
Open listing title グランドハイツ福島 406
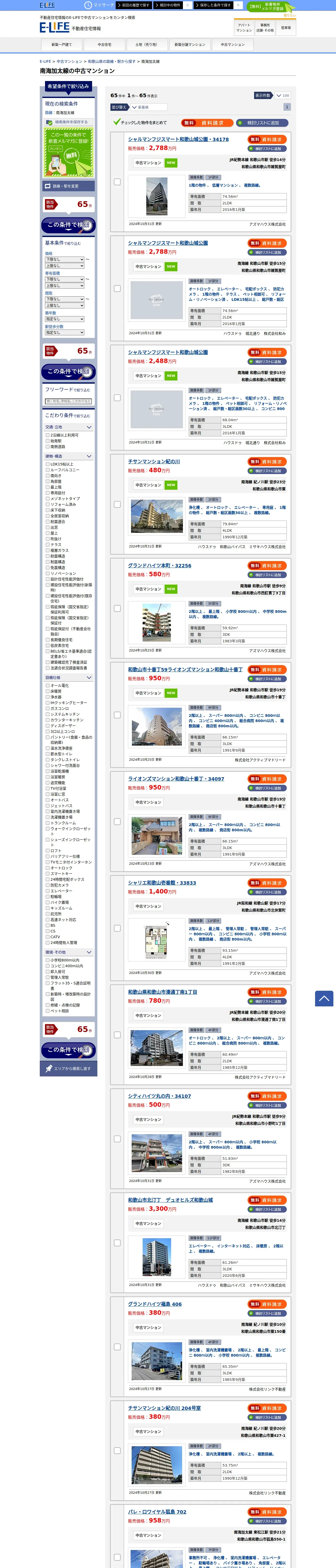154,1304
